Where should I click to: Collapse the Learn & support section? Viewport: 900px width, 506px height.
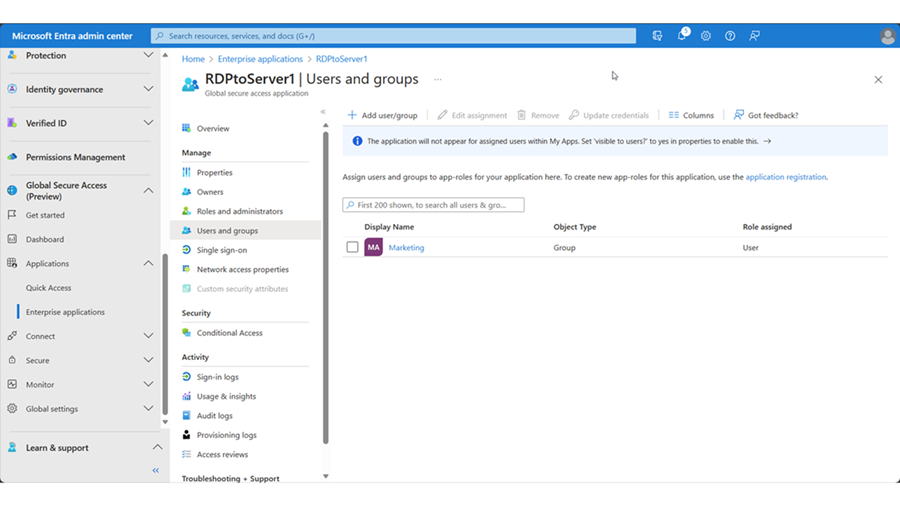pos(157,447)
